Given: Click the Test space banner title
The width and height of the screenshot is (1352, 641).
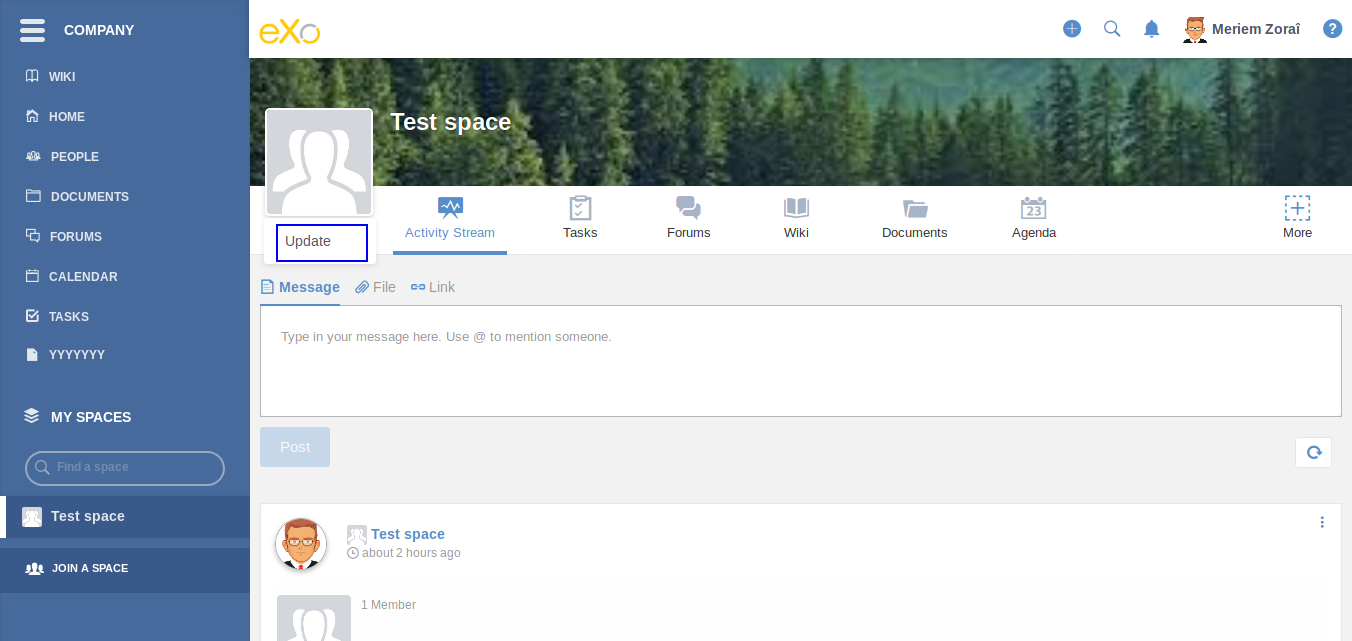Looking at the screenshot, I should (x=450, y=122).
